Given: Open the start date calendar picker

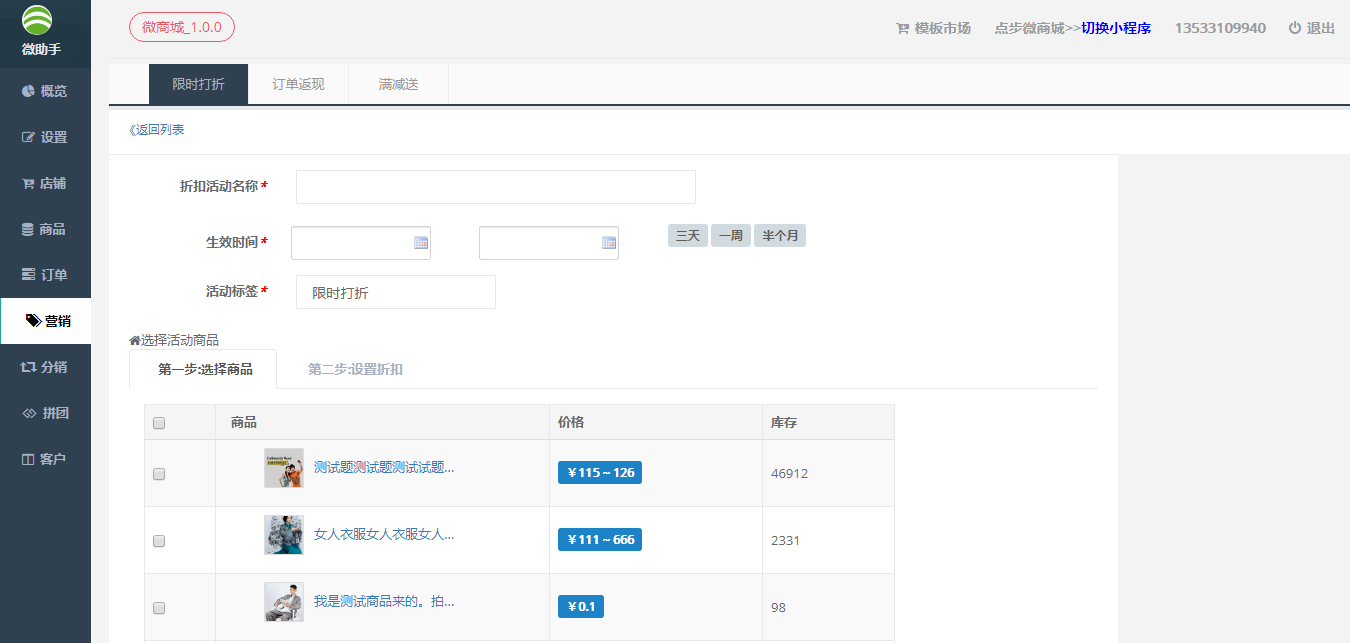Looking at the screenshot, I should pyautogui.click(x=420, y=243).
